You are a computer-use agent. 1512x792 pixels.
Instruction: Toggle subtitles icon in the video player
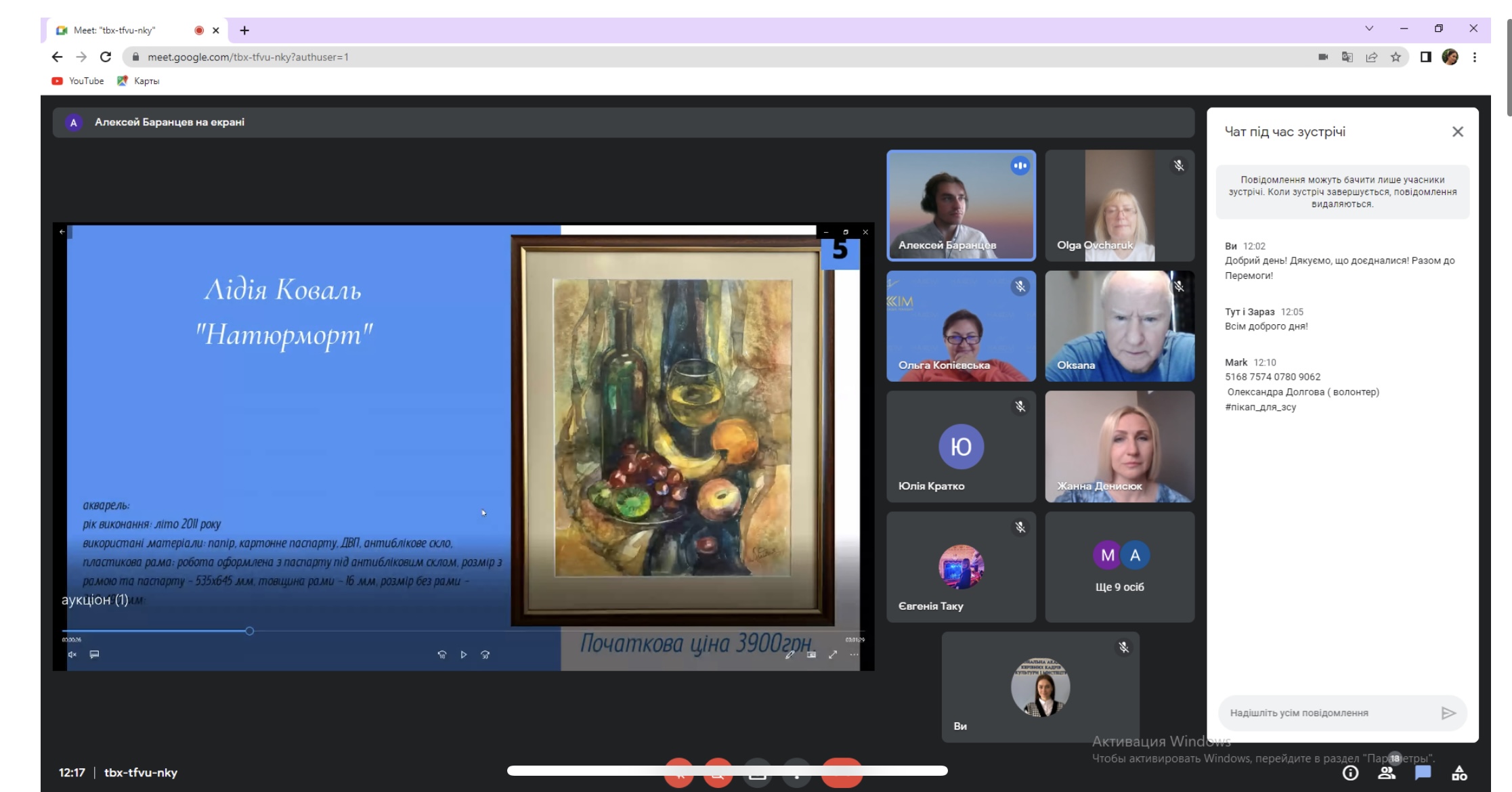coord(94,655)
